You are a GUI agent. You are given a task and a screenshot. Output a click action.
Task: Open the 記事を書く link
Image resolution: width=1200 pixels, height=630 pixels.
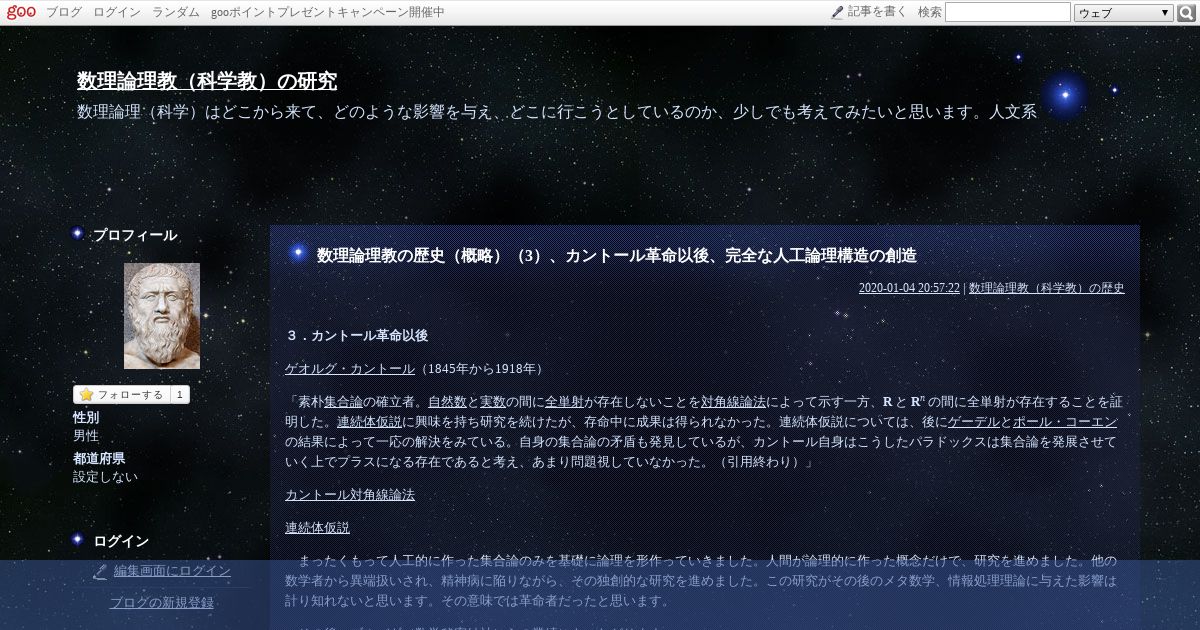pos(877,12)
